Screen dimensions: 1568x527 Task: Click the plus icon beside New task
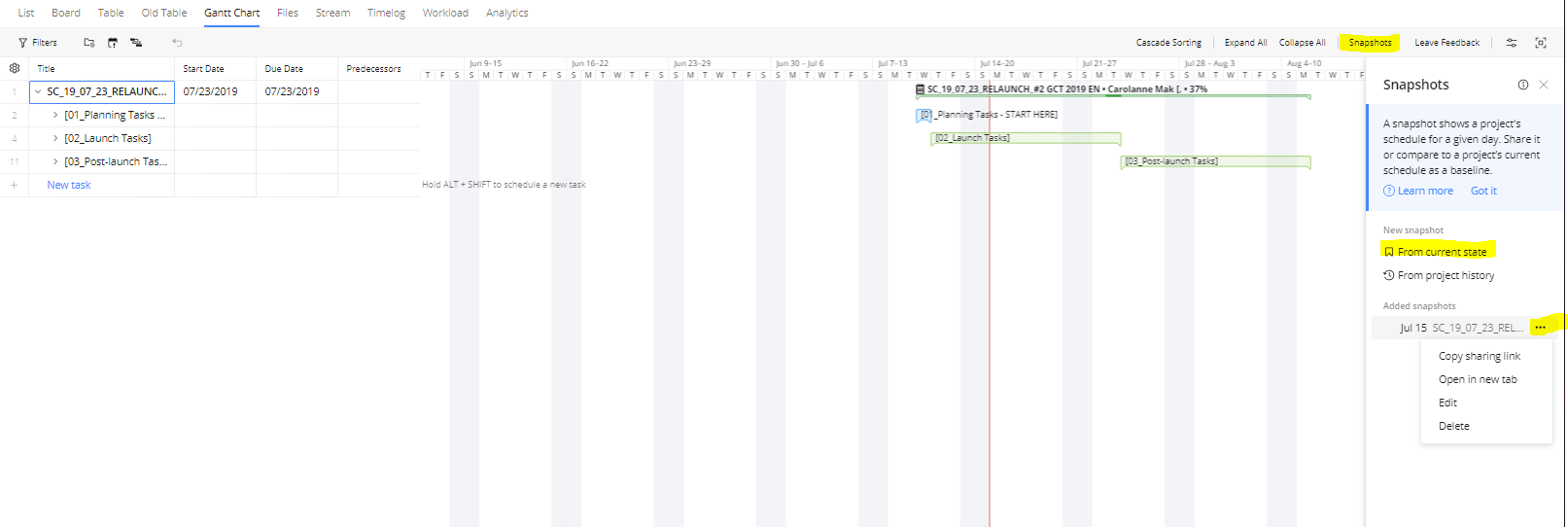pyautogui.click(x=14, y=185)
